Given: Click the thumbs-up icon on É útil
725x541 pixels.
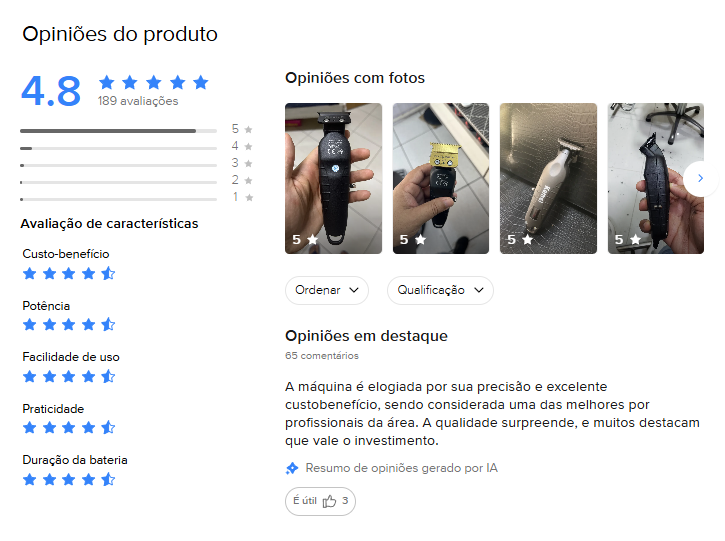Looking at the screenshot, I should point(329,501).
